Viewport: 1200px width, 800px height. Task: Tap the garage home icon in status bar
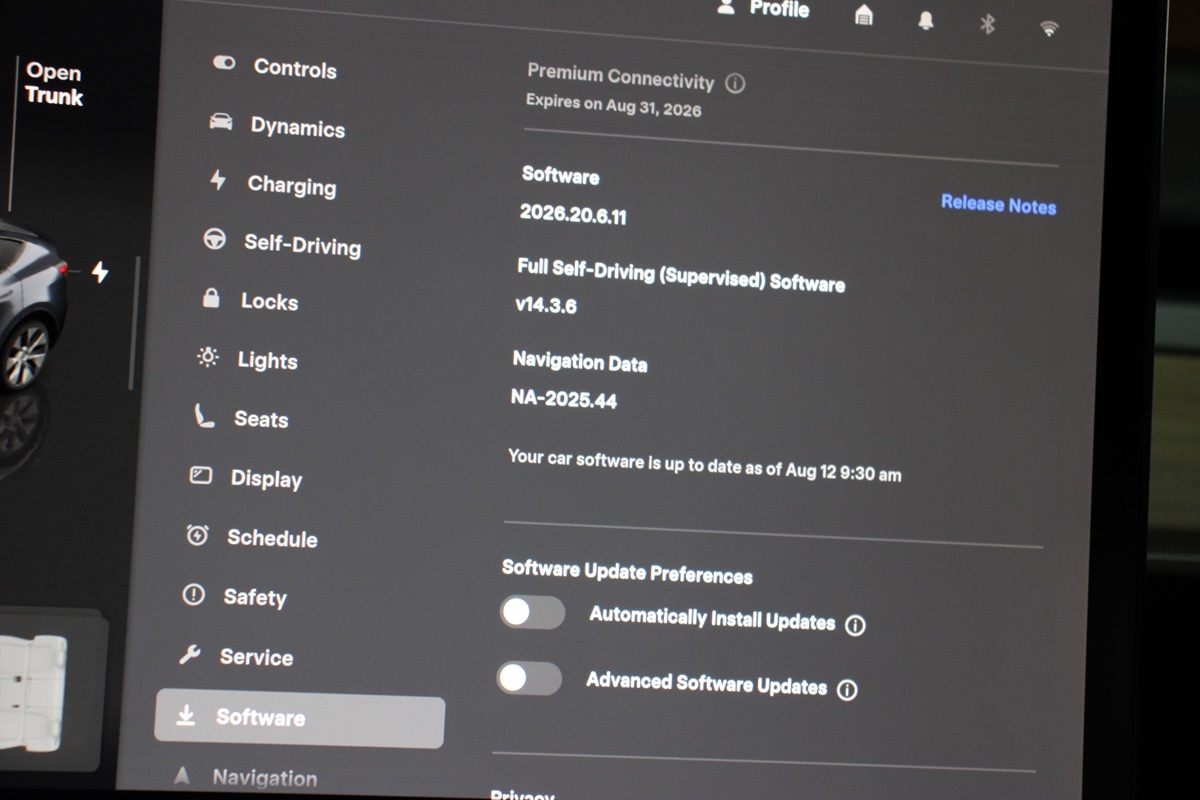(864, 14)
